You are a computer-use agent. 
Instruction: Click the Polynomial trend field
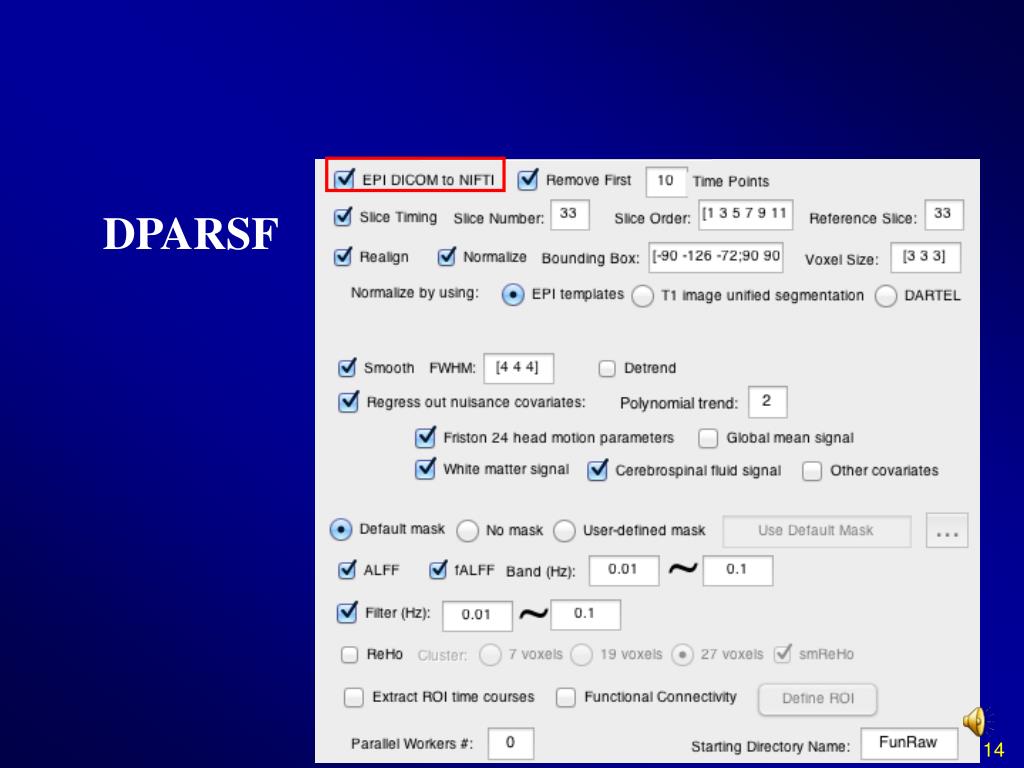(x=767, y=402)
